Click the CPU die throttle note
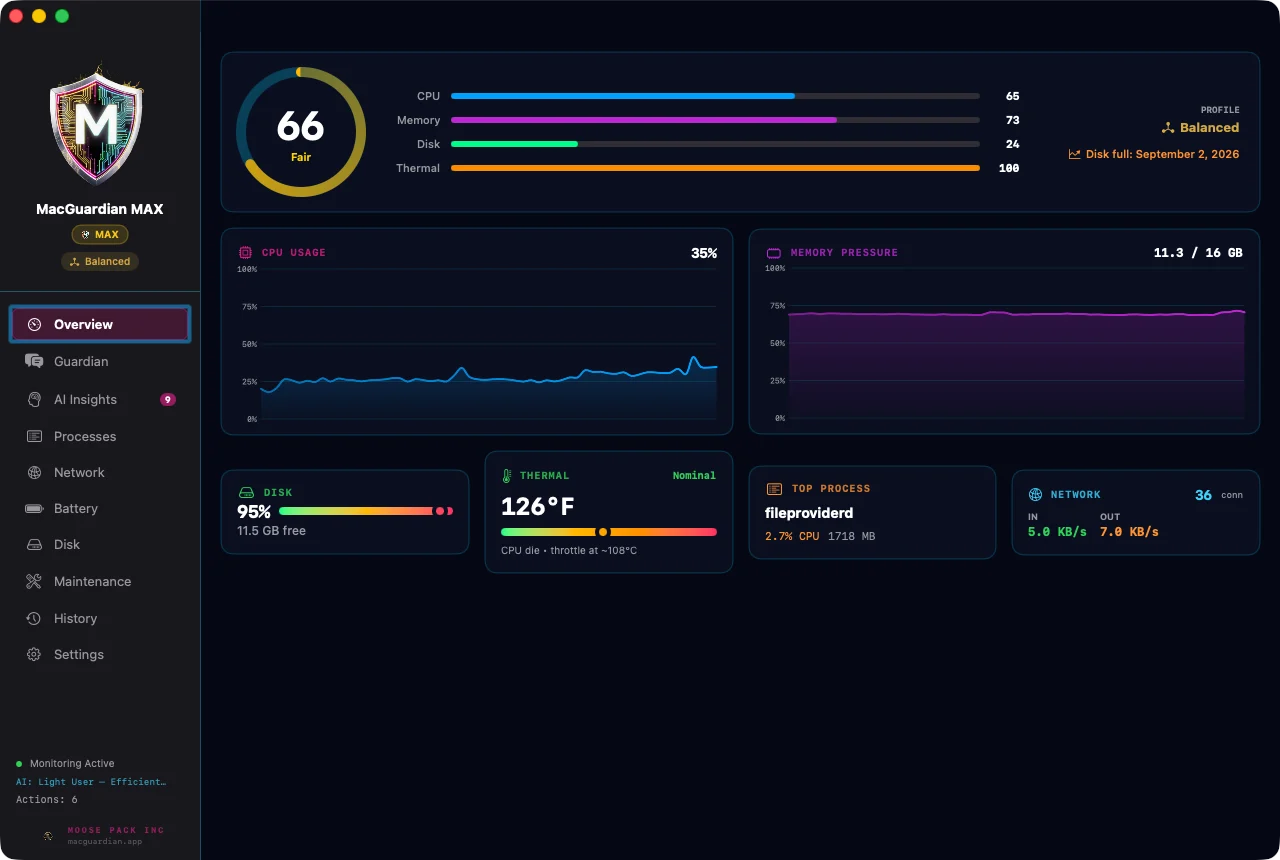The image size is (1280, 860). pyautogui.click(x=569, y=551)
